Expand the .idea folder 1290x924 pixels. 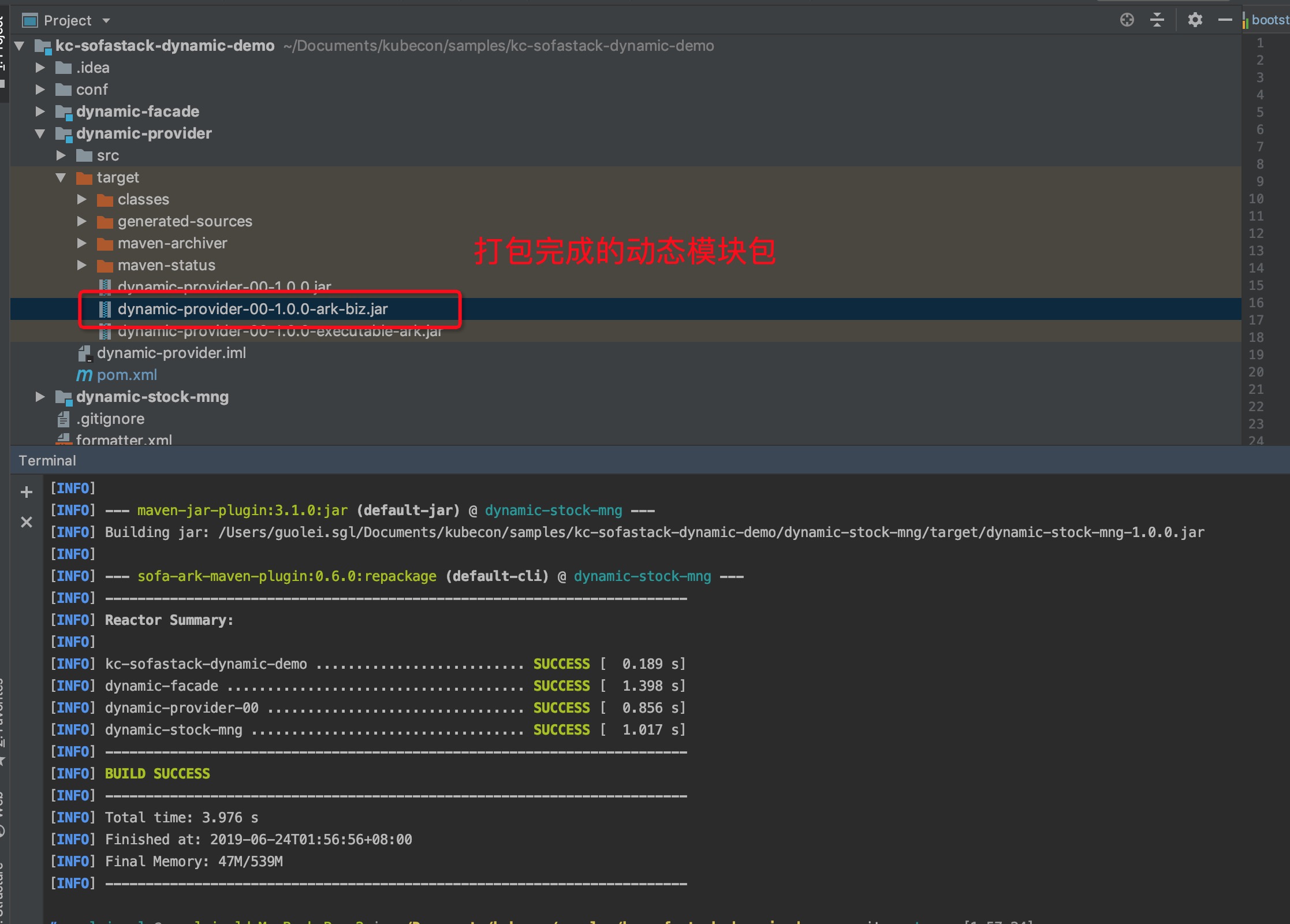point(40,68)
